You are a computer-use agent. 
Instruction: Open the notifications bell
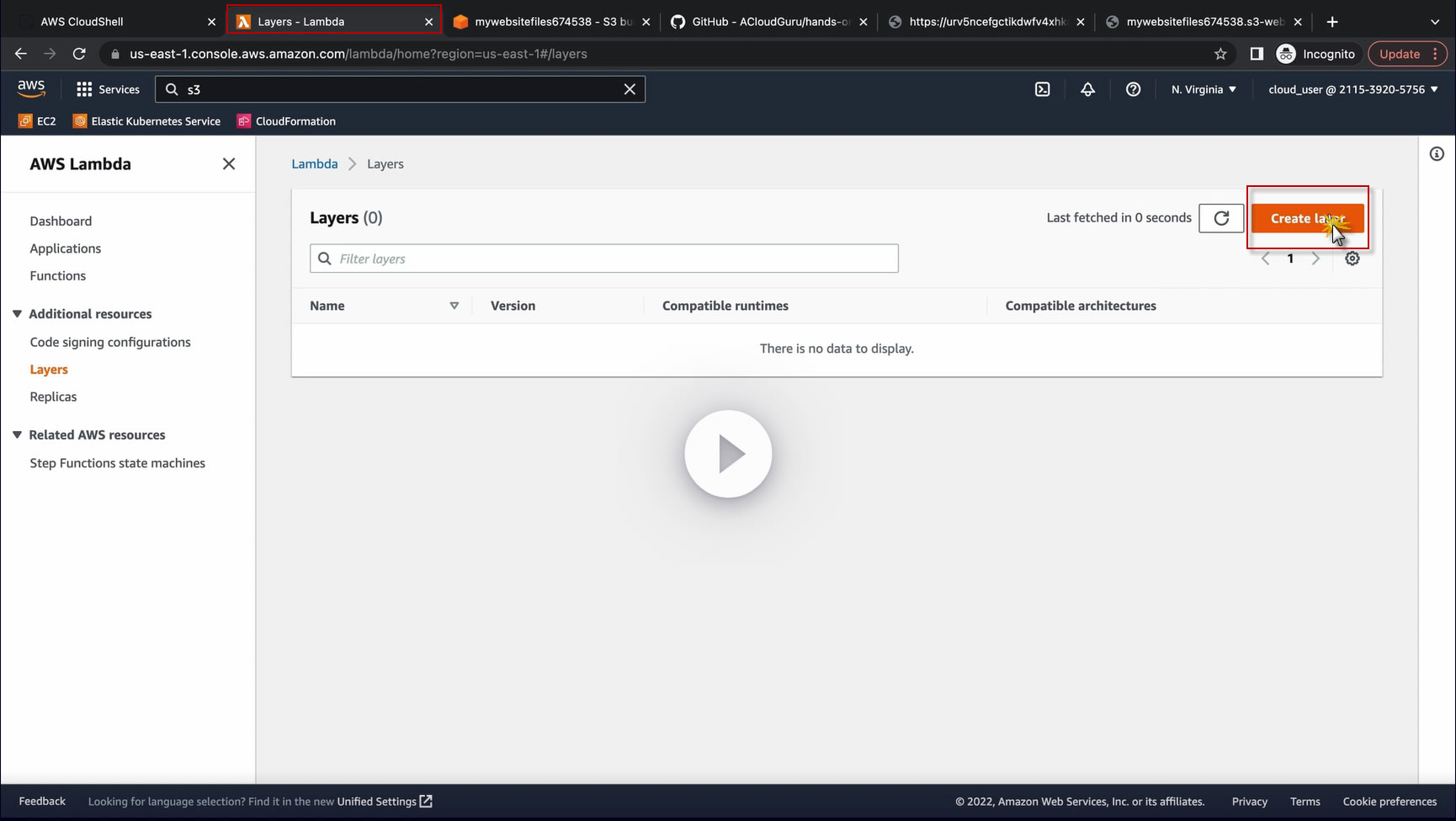pyautogui.click(x=1087, y=89)
